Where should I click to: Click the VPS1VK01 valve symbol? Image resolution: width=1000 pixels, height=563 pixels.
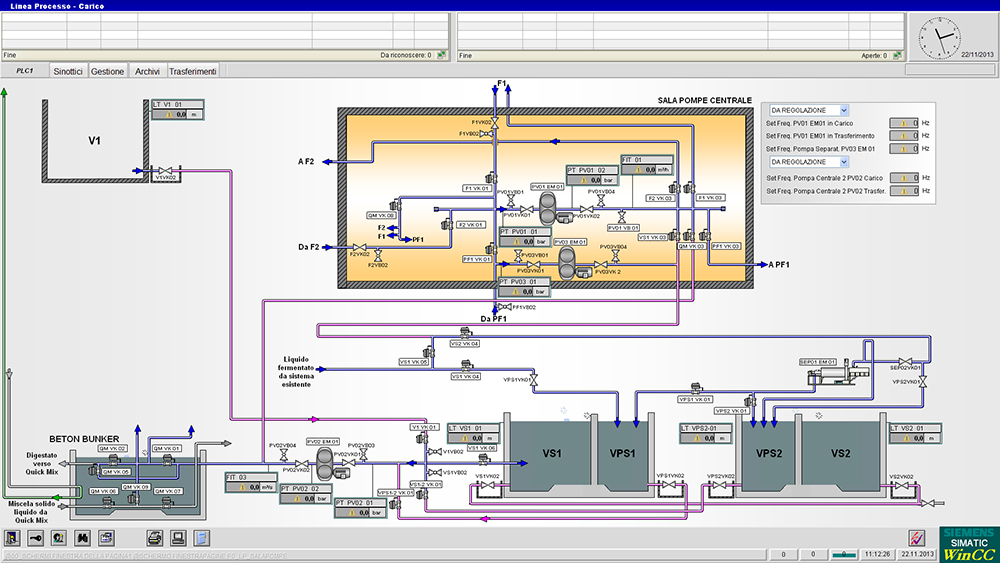[534, 380]
